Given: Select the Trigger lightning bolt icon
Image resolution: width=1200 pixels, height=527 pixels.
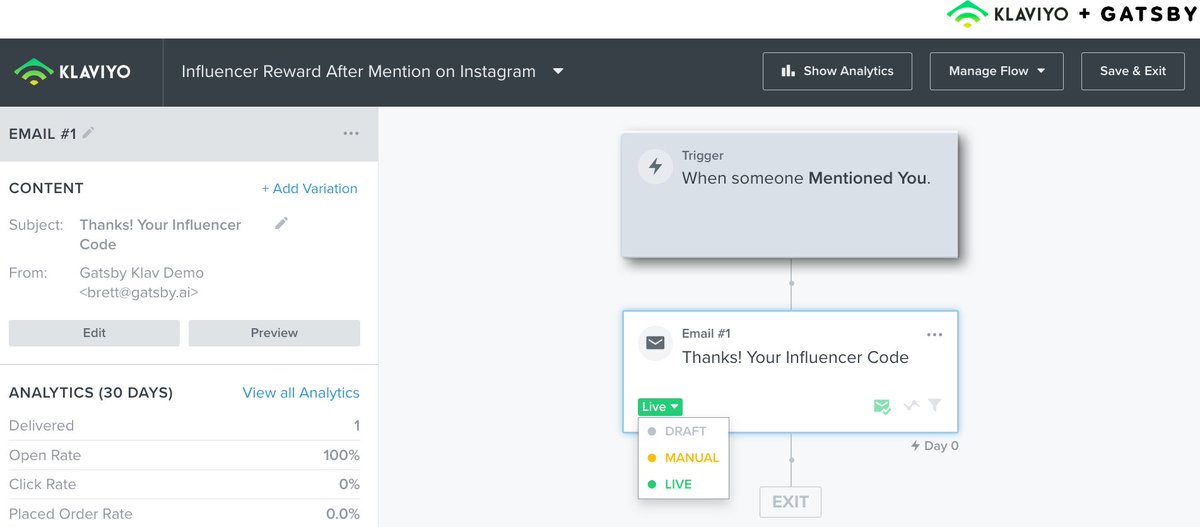Looking at the screenshot, I should coord(655,167).
